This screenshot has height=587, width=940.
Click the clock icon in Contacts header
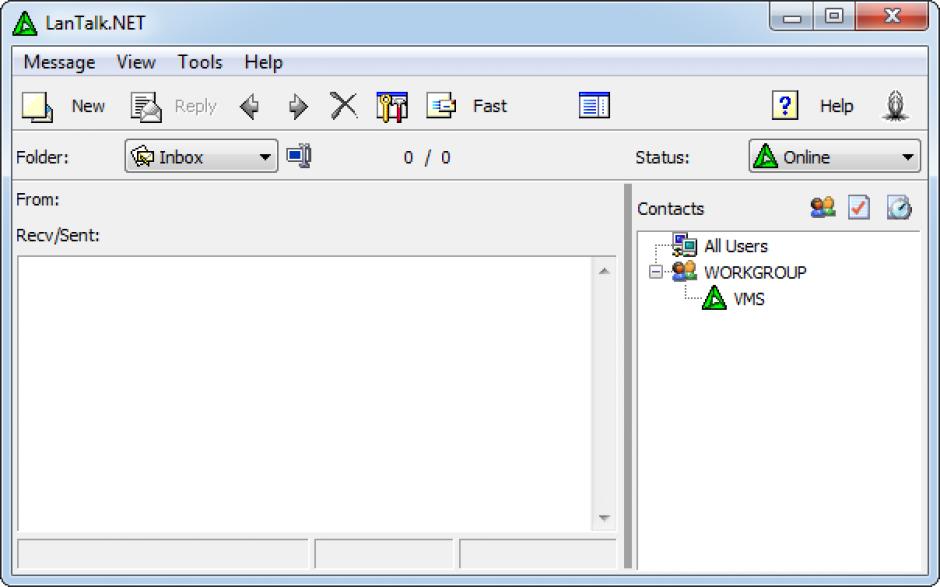click(x=899, y=207)
